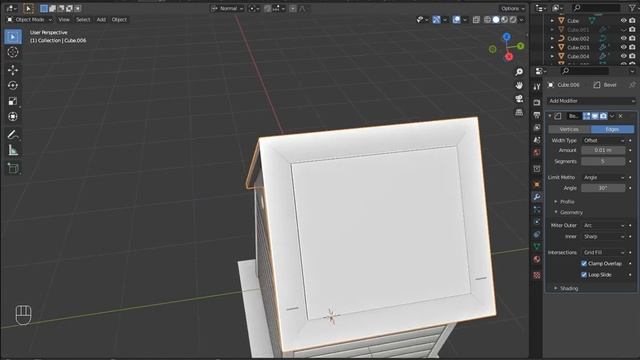Open the Object menu
Image resolution: width=640 pixels, height=360 pixels.
coord(119,20)
